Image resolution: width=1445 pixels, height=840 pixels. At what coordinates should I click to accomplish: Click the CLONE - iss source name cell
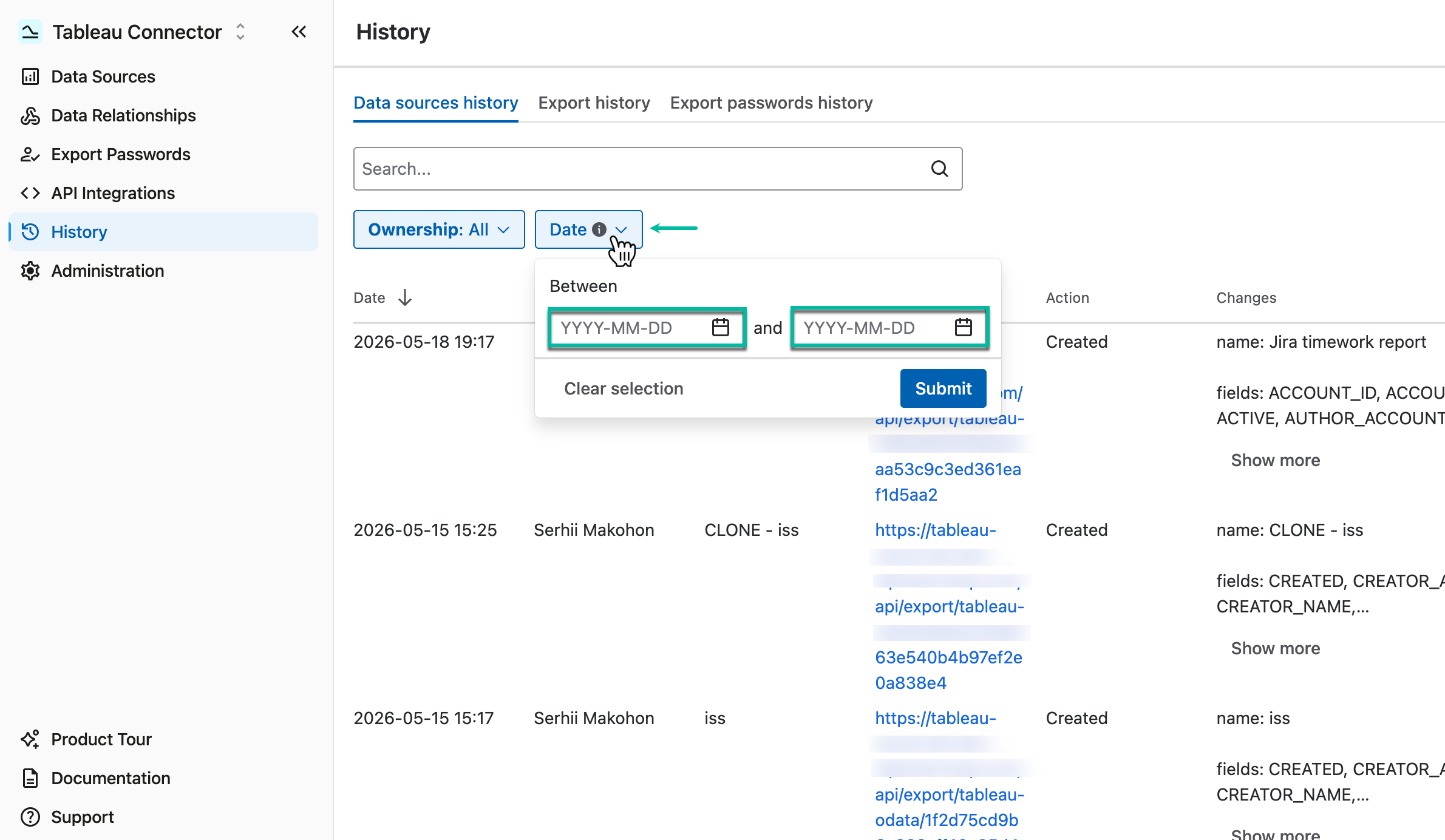coord(752,530)
